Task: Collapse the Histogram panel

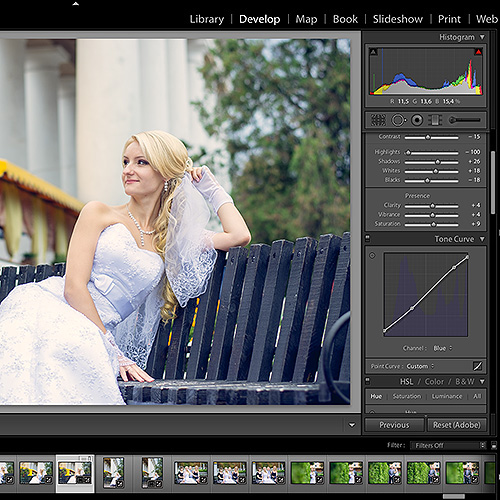Action: pos(482,37)
